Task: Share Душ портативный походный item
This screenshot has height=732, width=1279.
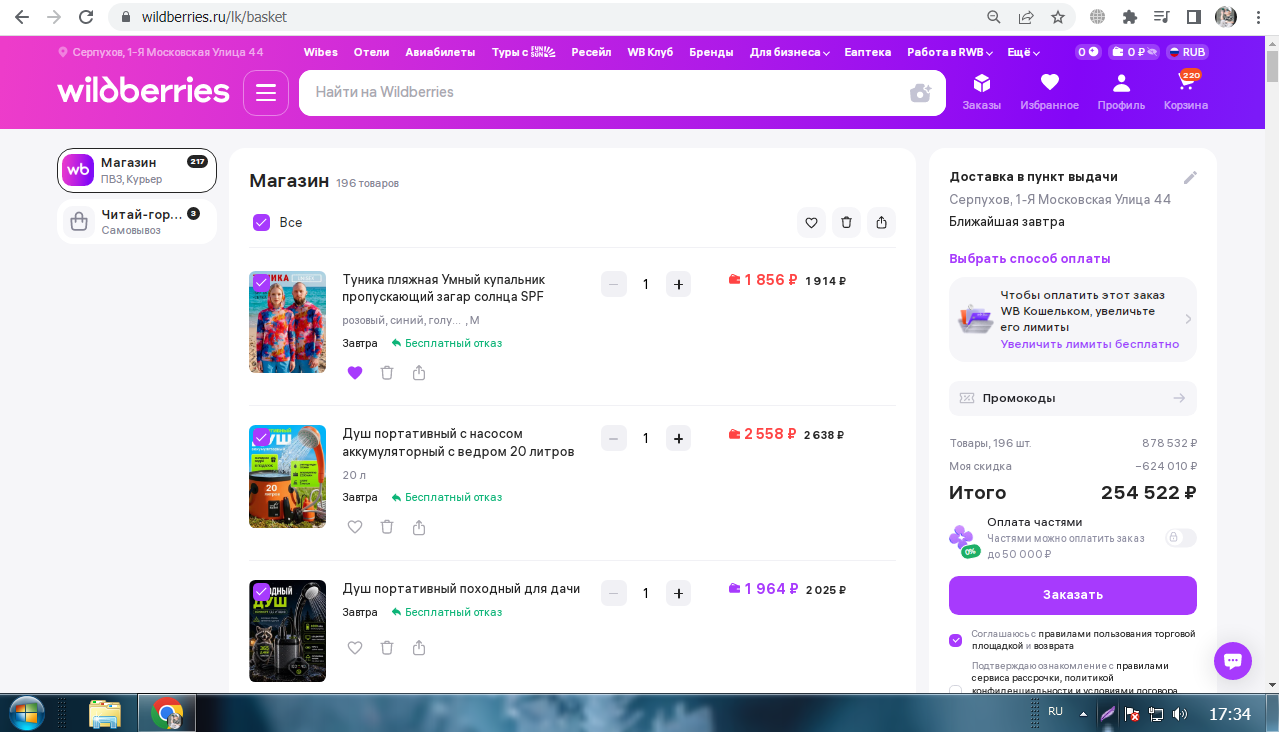Action: (x=419, y=648)
